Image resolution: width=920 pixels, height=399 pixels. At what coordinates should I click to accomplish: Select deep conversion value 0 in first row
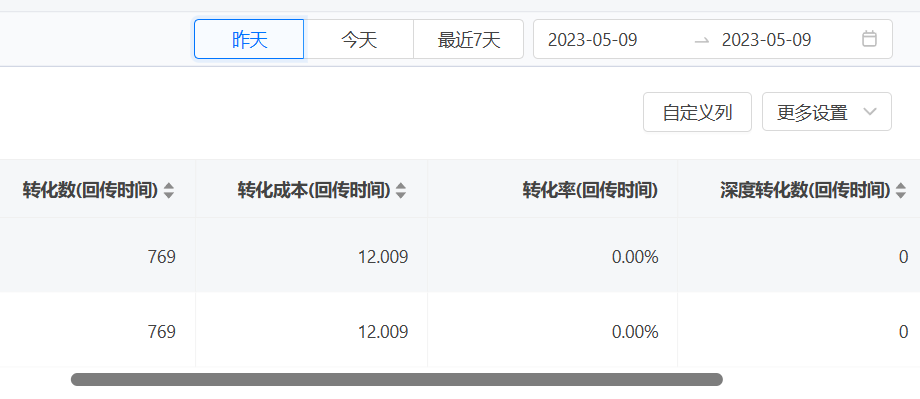[904, 256]
